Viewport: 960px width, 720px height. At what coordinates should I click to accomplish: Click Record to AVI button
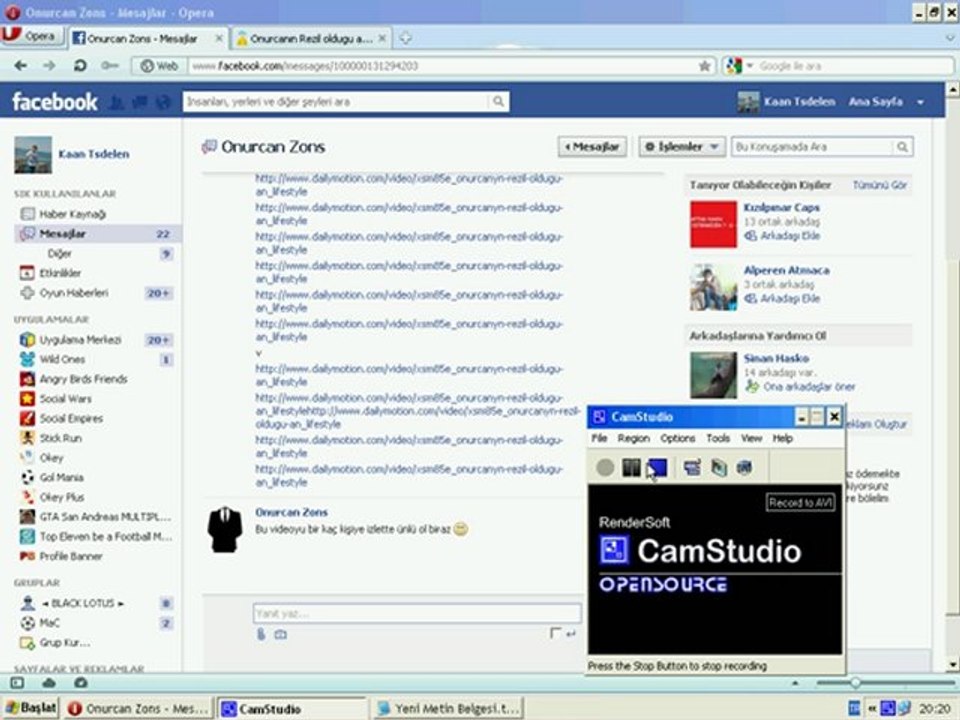click(800, 503)
